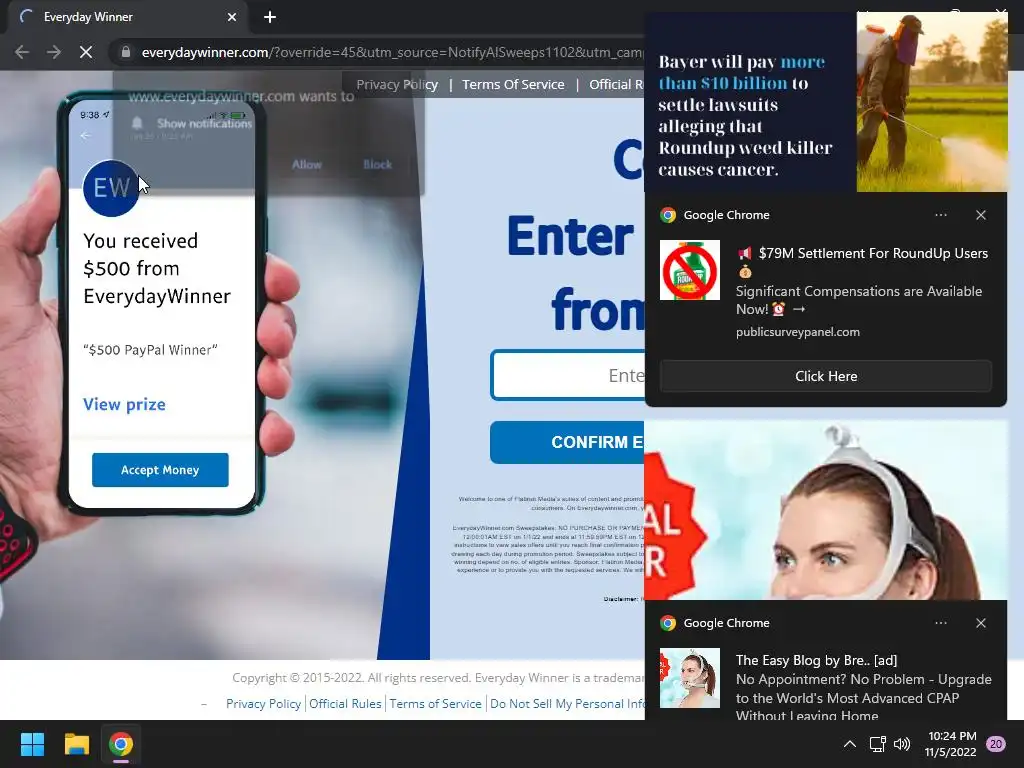The width and height of the screenshot is (1024, 768).
Task: Click the Bayer Roundup lawsuit notification image
Action: [826, 102]
